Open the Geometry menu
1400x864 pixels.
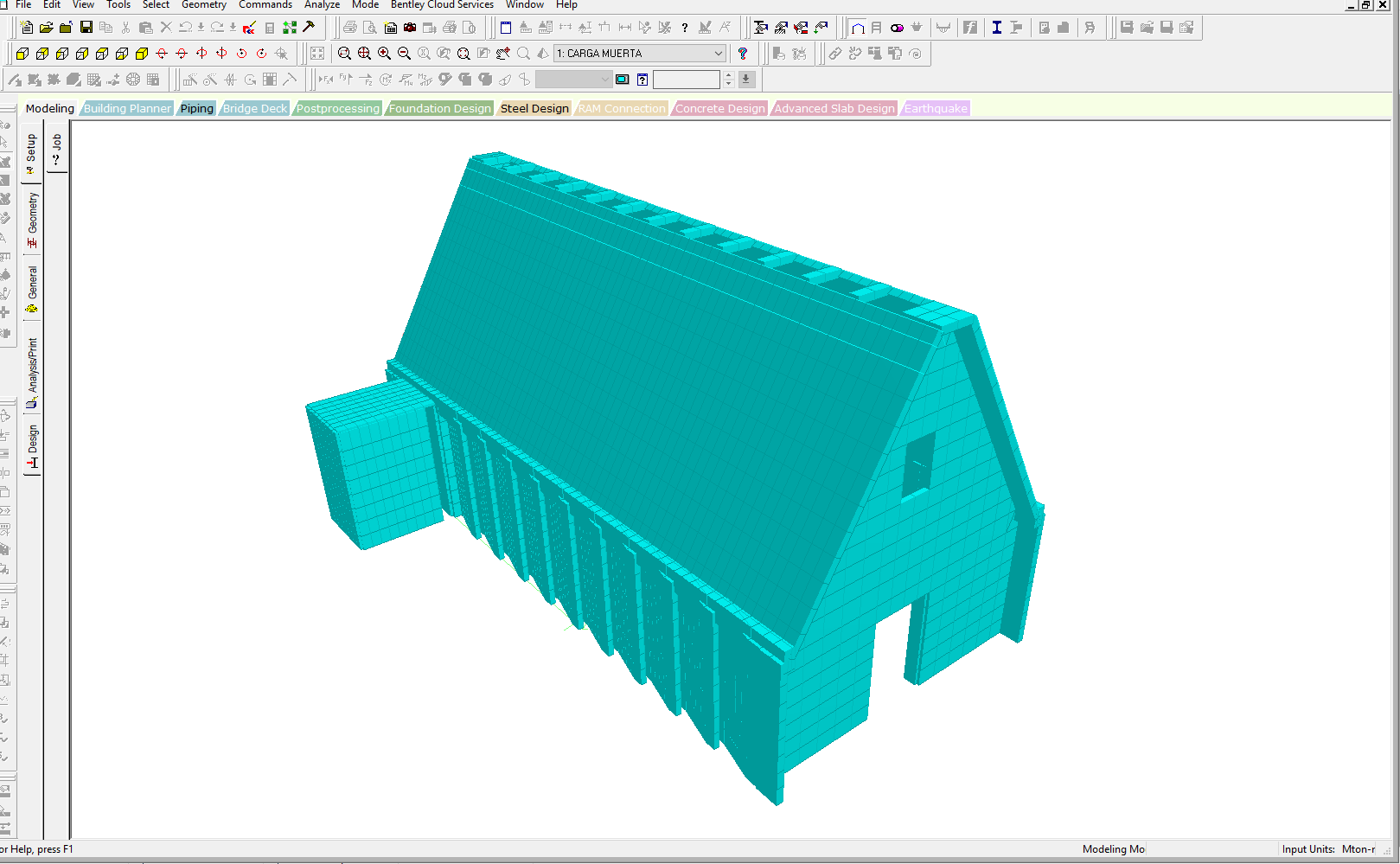[x=204, y=5]
